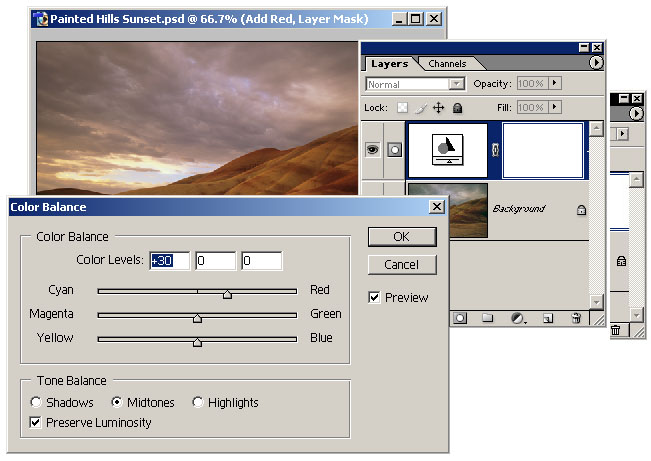The height and width of the screenshot is (461, 651).
Task: Minimize the Painted Hills Sunset window
Action: (x=399, y=19)
